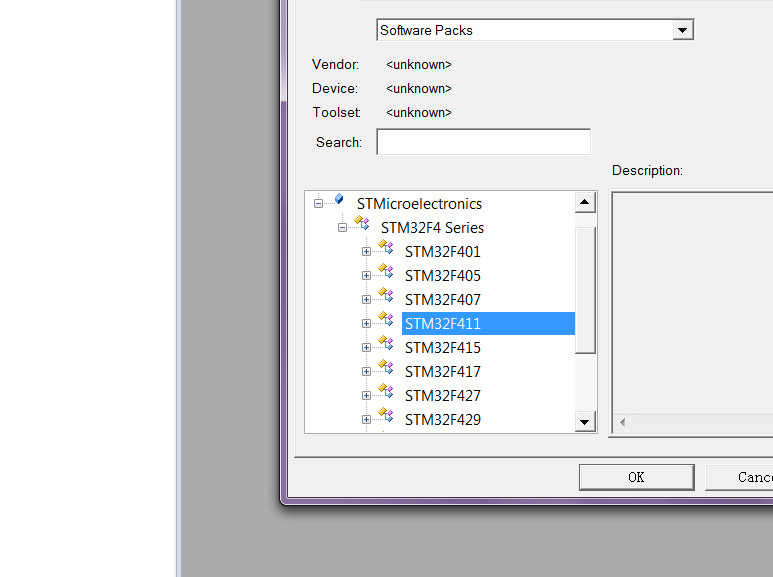The image size is (773, 577).
Task: Click the STM32F401 device group icon
Action: click(x=386, y=247)
